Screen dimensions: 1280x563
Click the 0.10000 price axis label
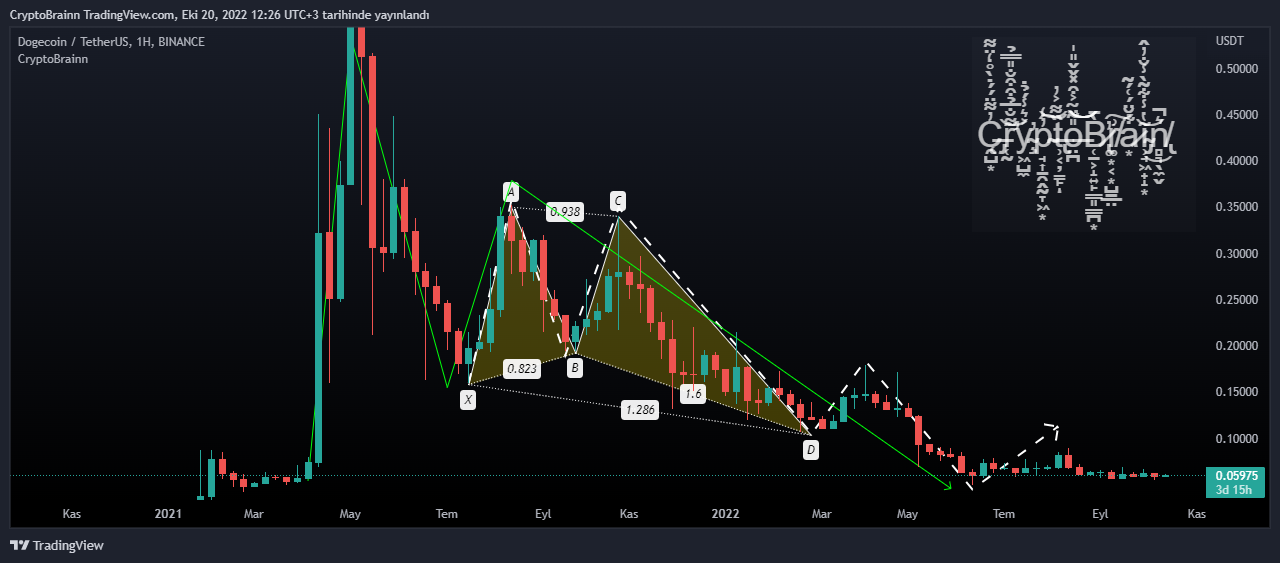click(1236, 439)
